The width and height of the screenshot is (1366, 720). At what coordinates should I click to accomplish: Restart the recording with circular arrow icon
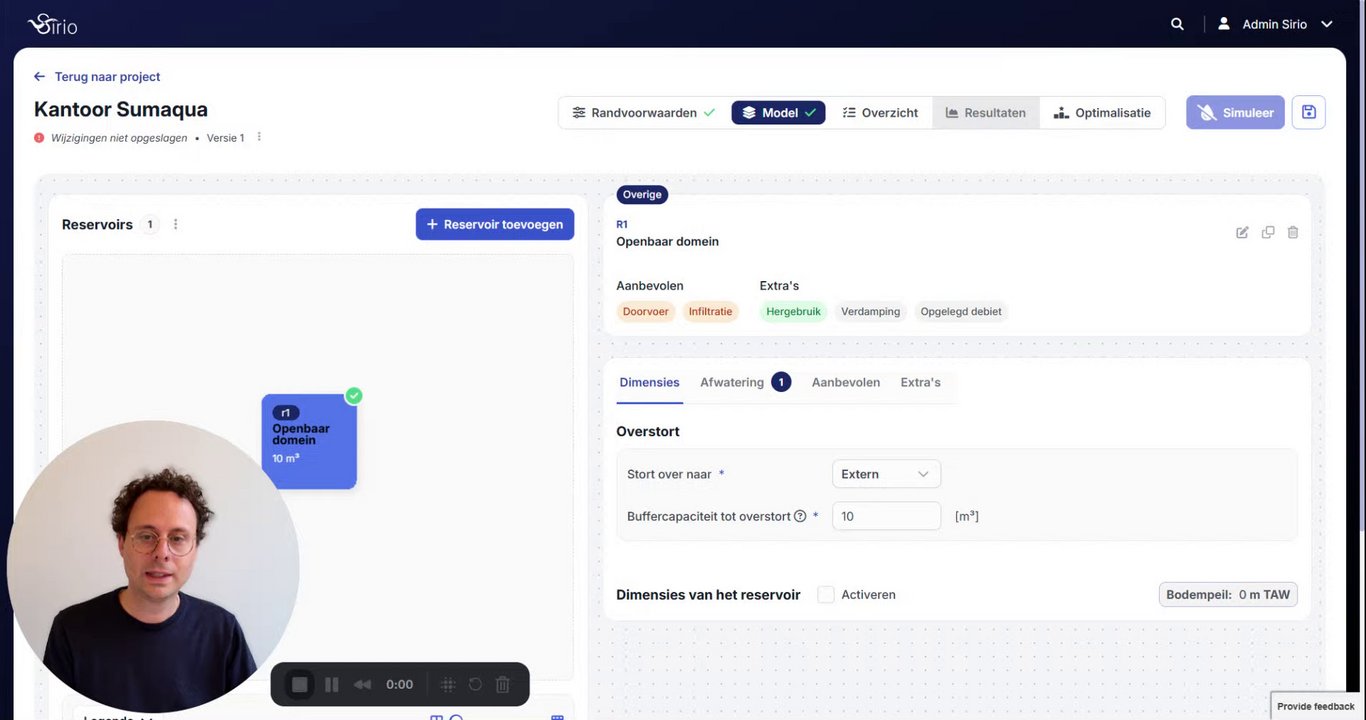point(475,685)
